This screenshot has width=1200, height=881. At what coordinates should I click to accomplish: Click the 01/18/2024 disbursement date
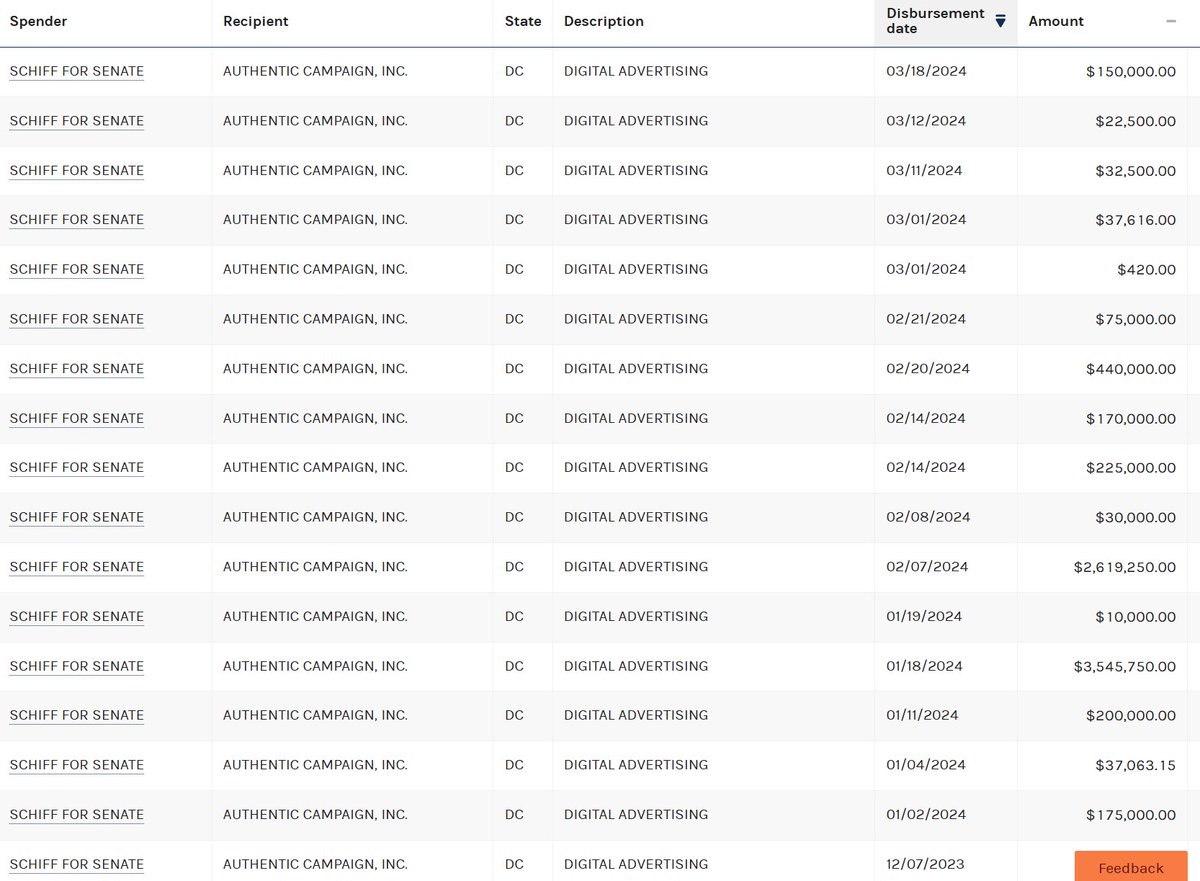924,666
